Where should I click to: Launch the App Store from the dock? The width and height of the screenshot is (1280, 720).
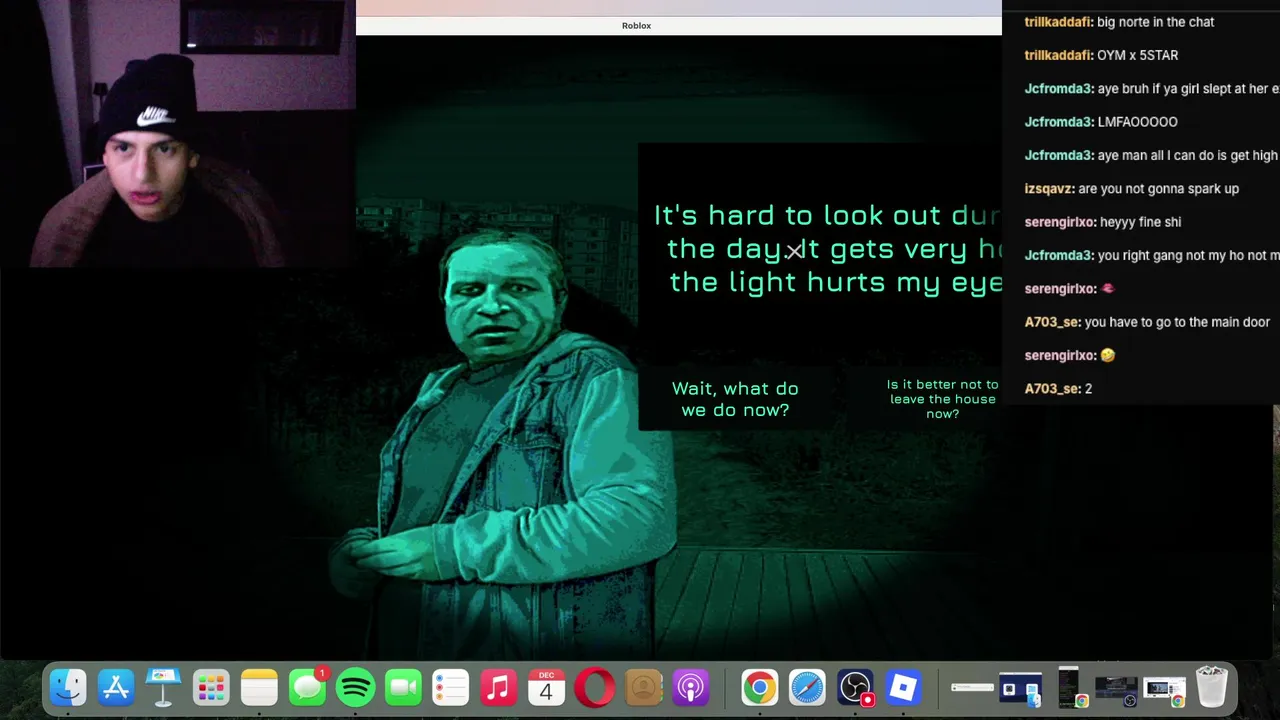(x=116, y=688)
